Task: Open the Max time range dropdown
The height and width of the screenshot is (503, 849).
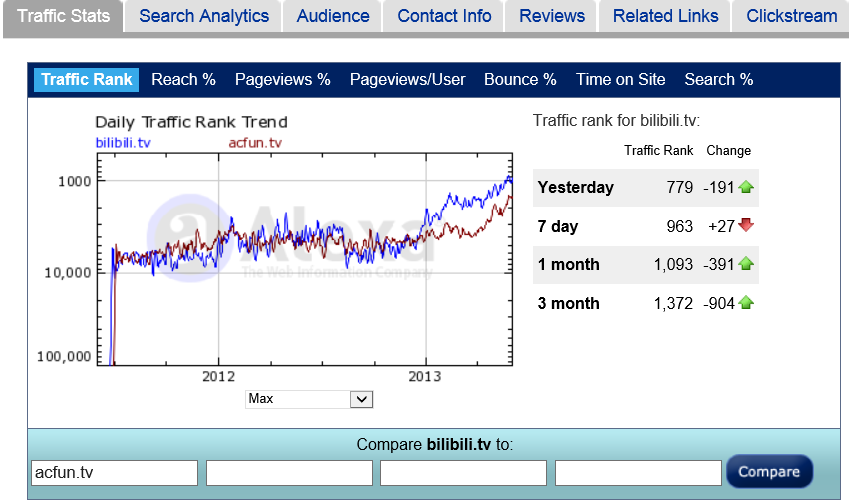Action: pyautogui.click(x=309, y=399)
